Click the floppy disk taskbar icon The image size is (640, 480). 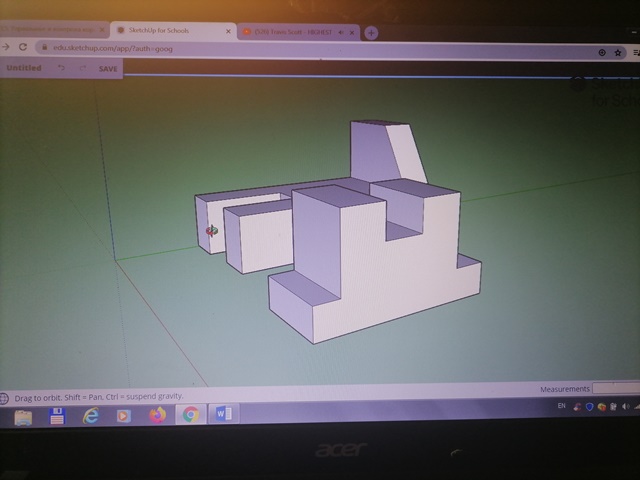click(57, 414)
